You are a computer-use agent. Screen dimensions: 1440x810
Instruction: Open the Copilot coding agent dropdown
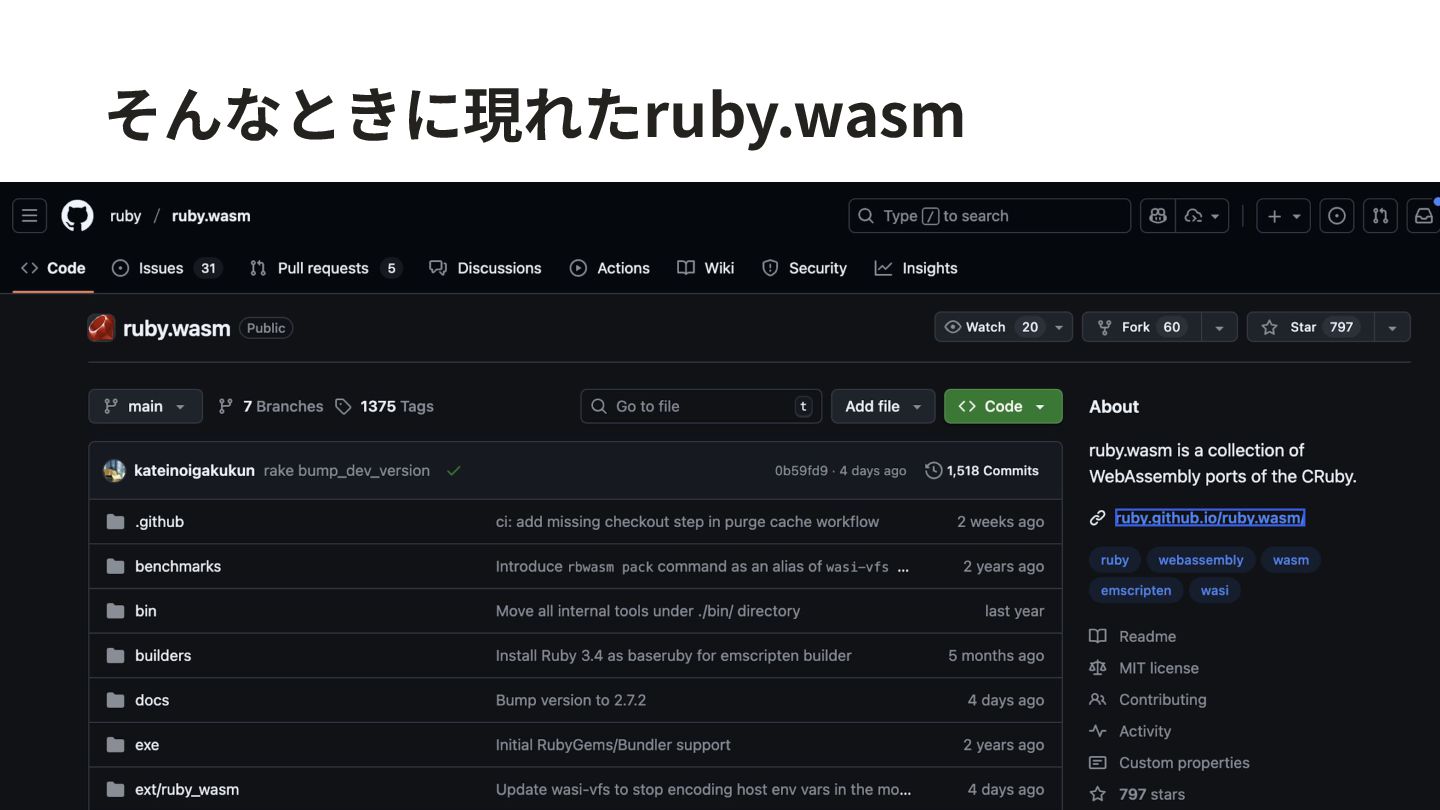(1204, 216)
